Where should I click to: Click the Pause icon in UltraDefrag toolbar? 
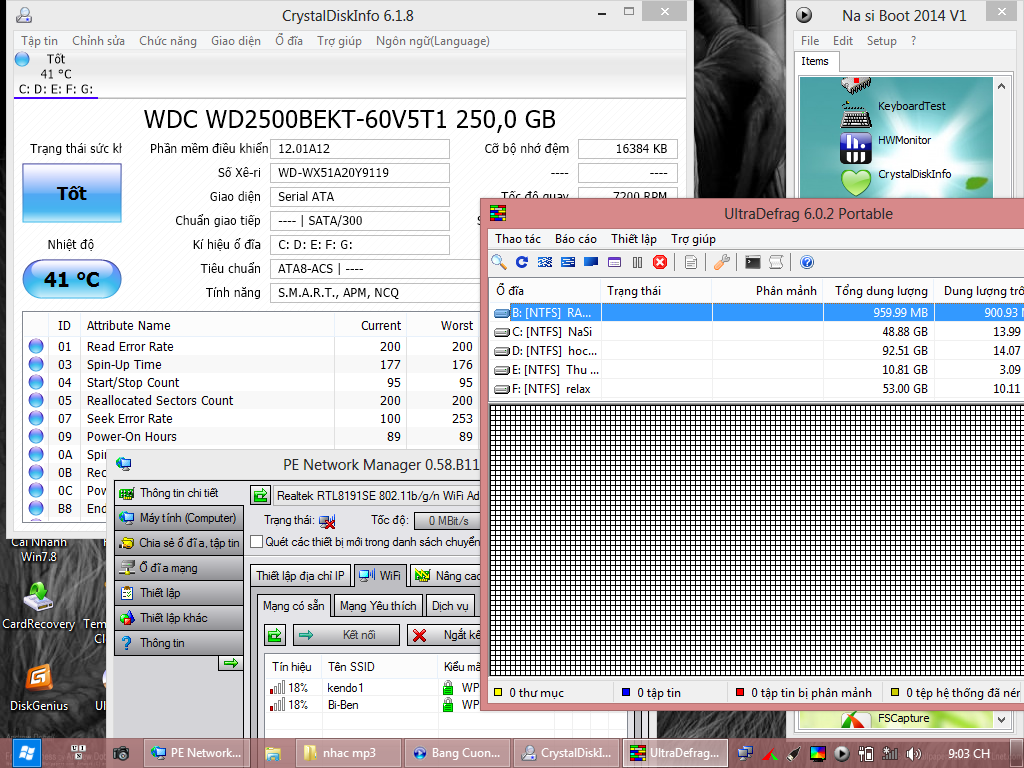[x=637, y=262]
